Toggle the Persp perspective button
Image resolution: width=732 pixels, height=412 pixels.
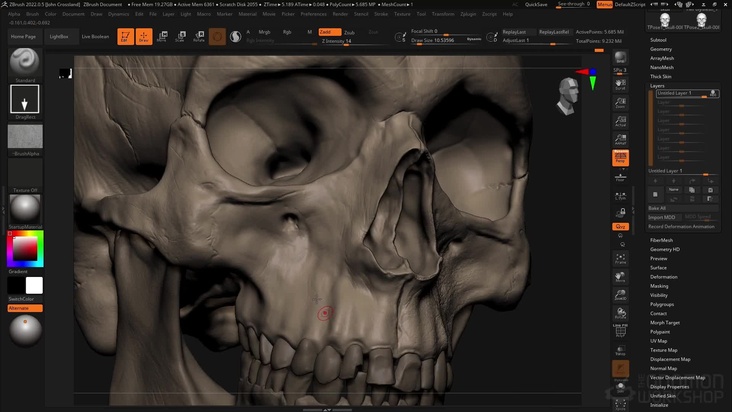click(x=620, y=158)
